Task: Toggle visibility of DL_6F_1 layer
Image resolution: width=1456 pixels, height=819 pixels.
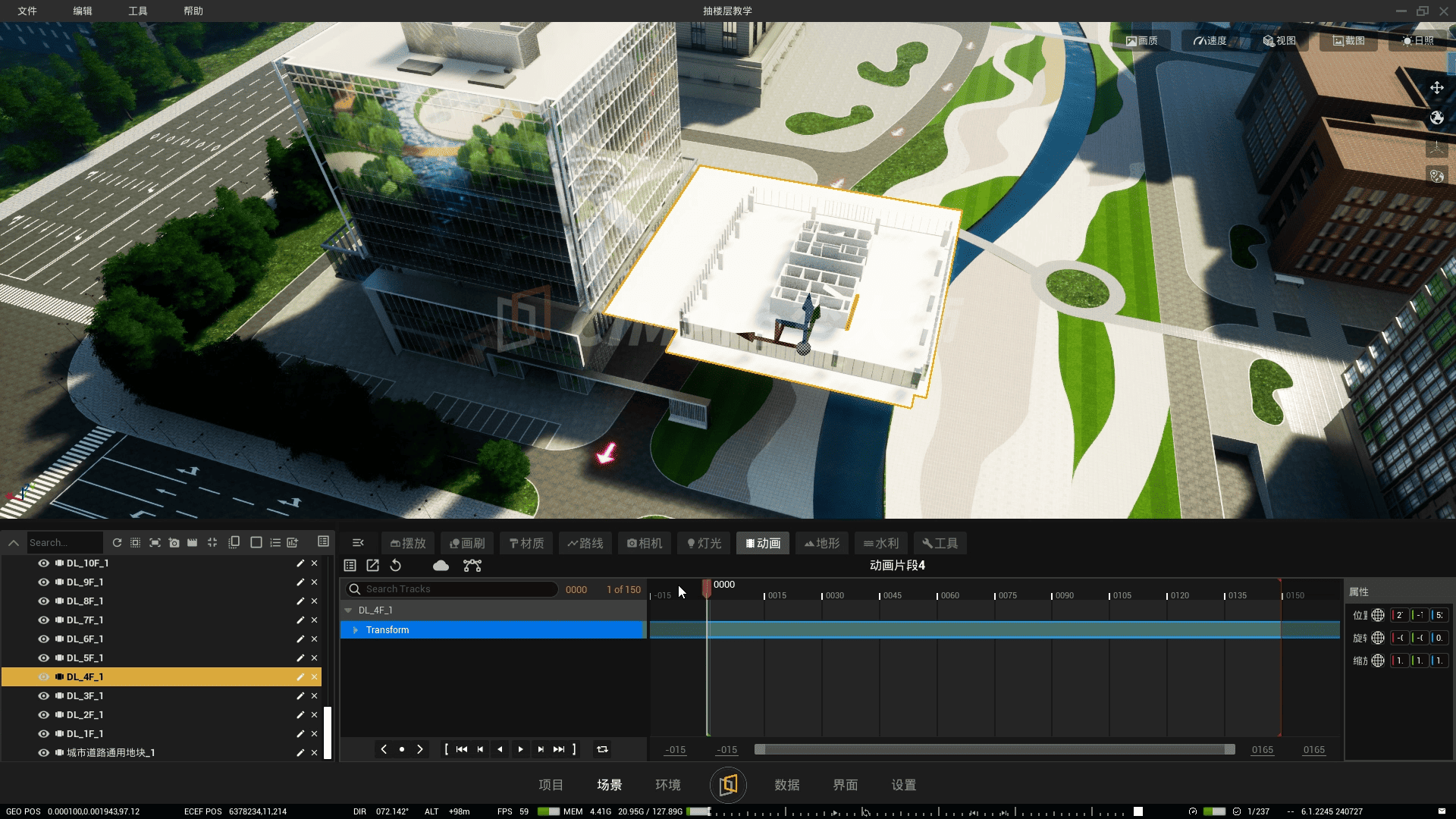Action: pyautogui.click(x=43, y=639)
